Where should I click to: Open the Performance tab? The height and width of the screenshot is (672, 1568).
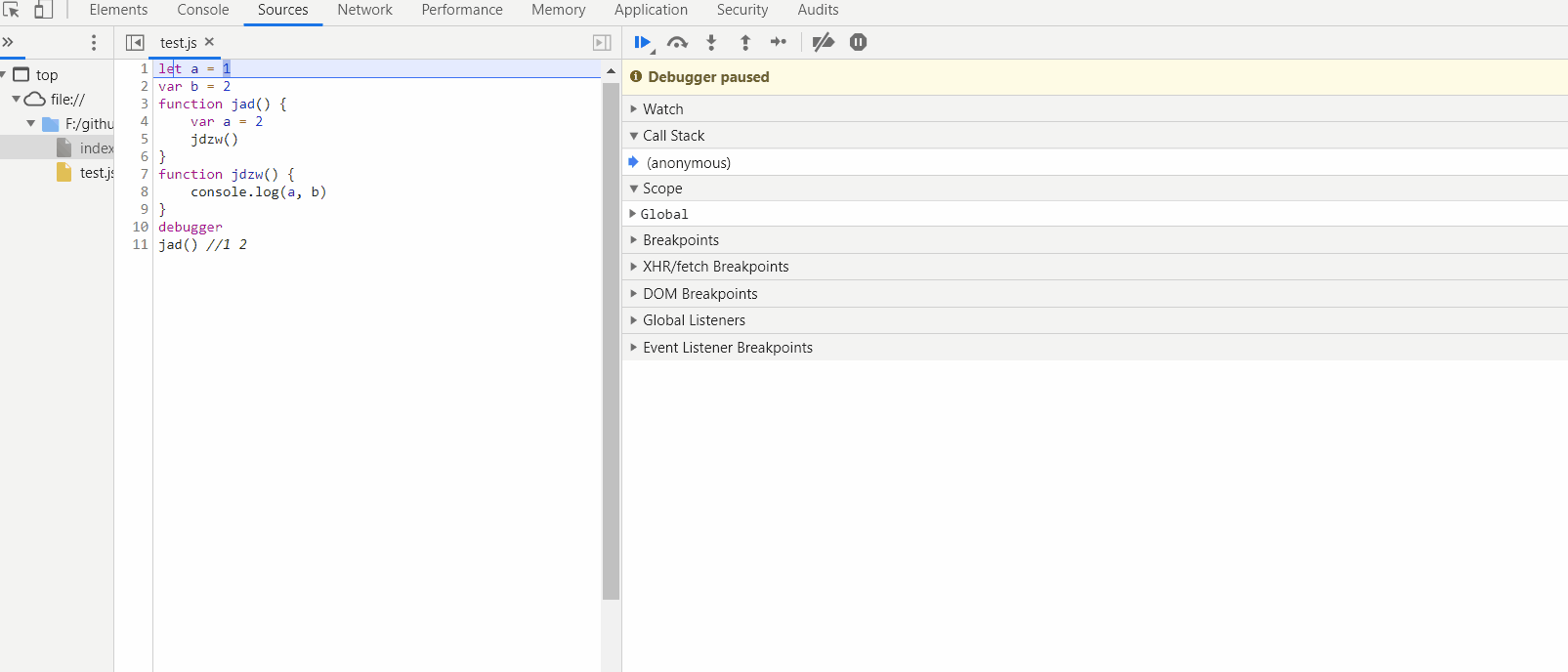coord(462,10)
